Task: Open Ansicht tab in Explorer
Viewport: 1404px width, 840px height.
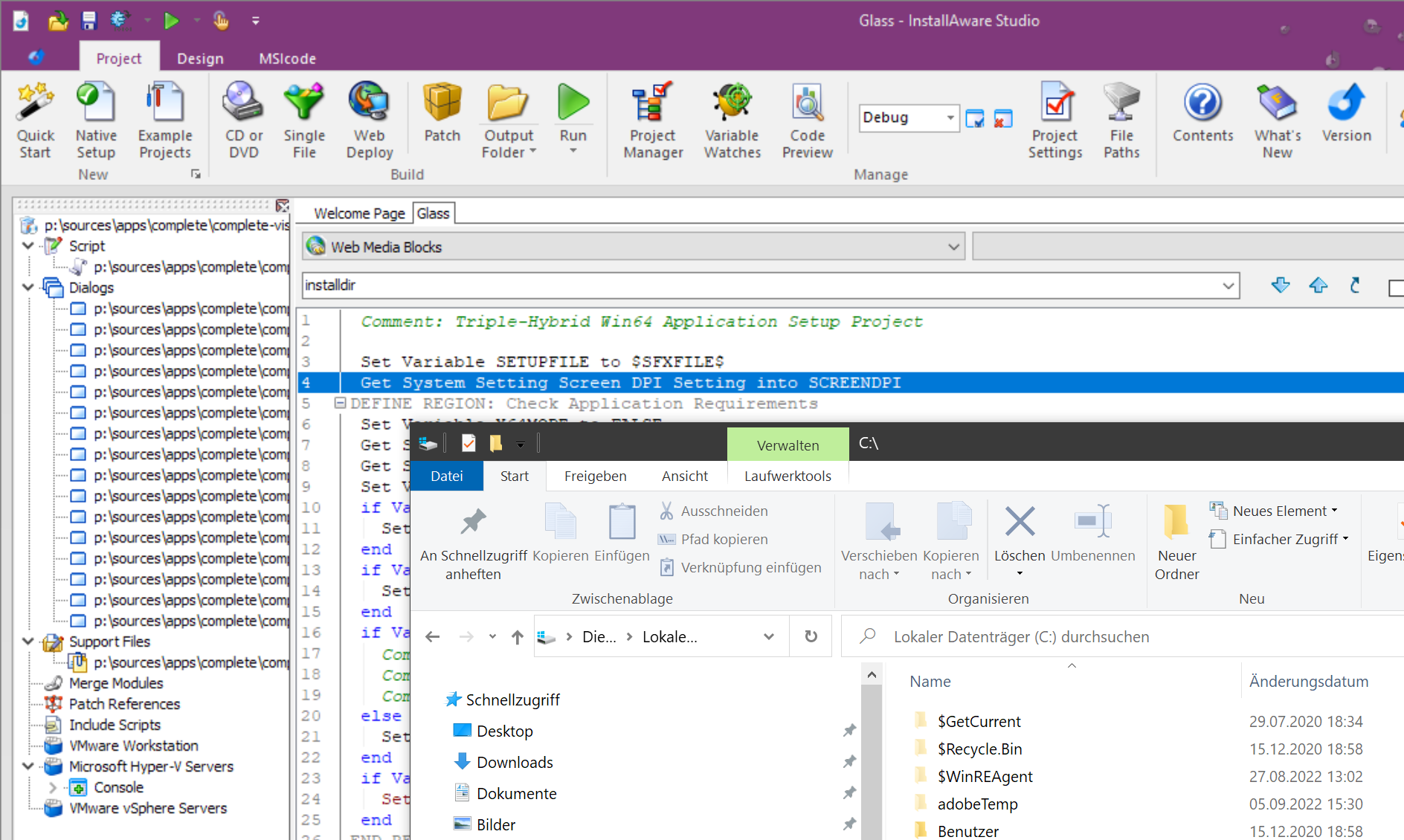Action: click(685, 476)
